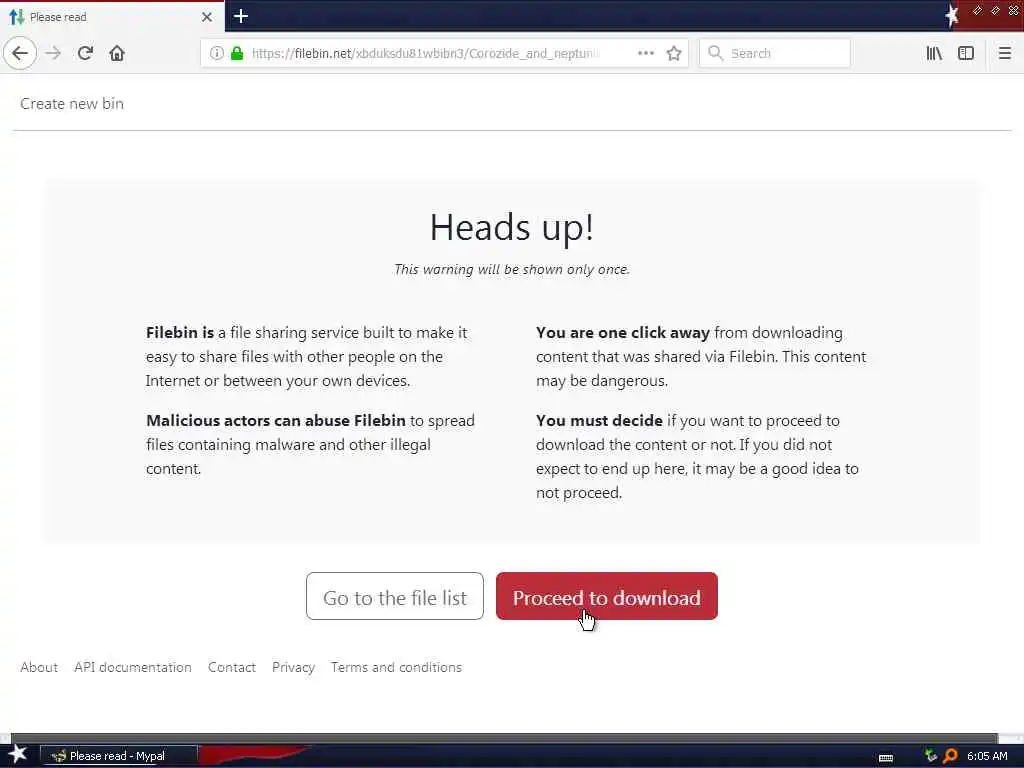Open the Library toolbar icon
This screenshot has height=768, width=1024.
coord(934,53)
